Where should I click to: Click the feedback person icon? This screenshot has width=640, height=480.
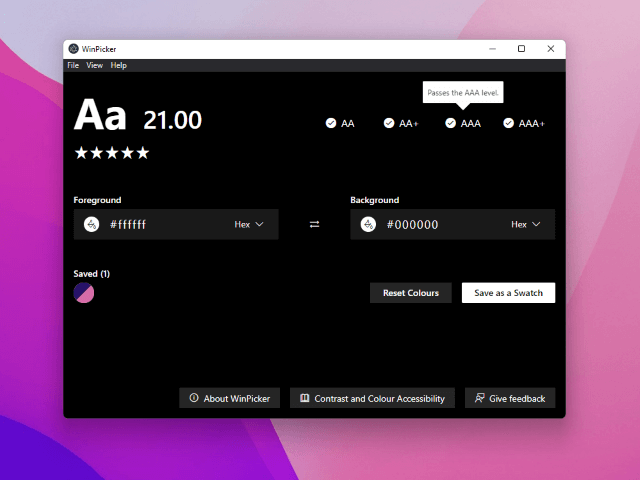(x=480, y=398)
